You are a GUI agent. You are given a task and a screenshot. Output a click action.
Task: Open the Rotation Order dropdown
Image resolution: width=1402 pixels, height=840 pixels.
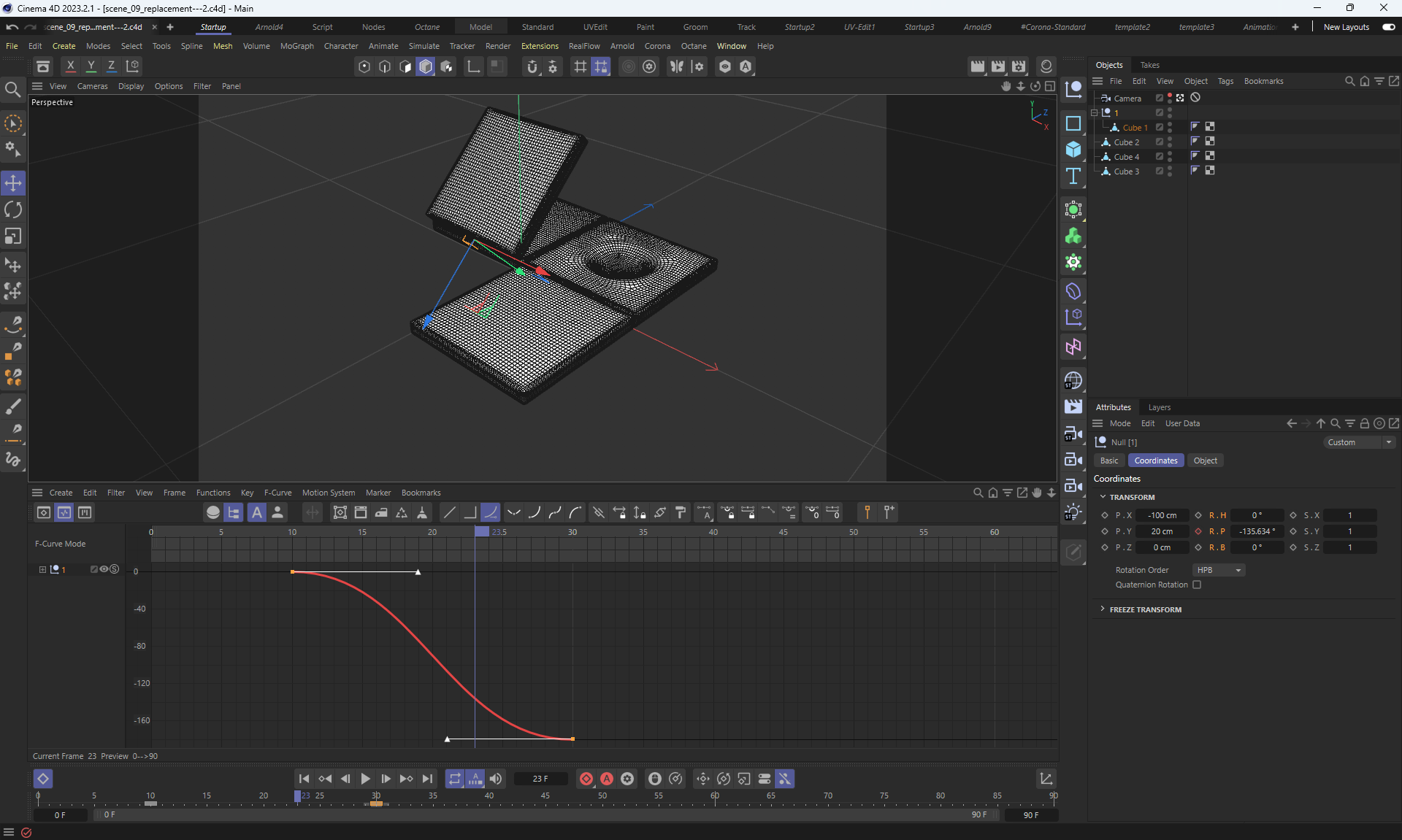pos(1219,570)
